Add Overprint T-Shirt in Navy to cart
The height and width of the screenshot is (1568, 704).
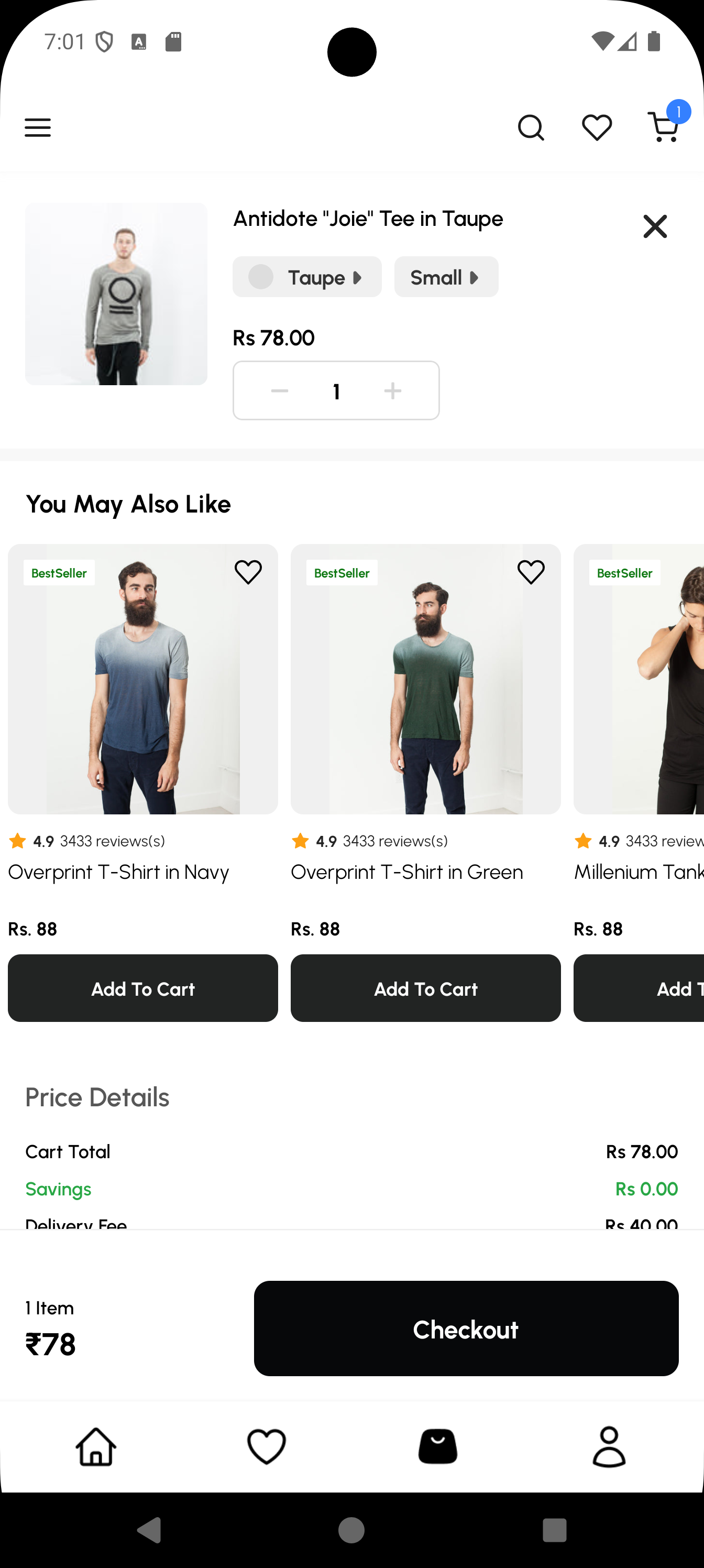[143, 988]
